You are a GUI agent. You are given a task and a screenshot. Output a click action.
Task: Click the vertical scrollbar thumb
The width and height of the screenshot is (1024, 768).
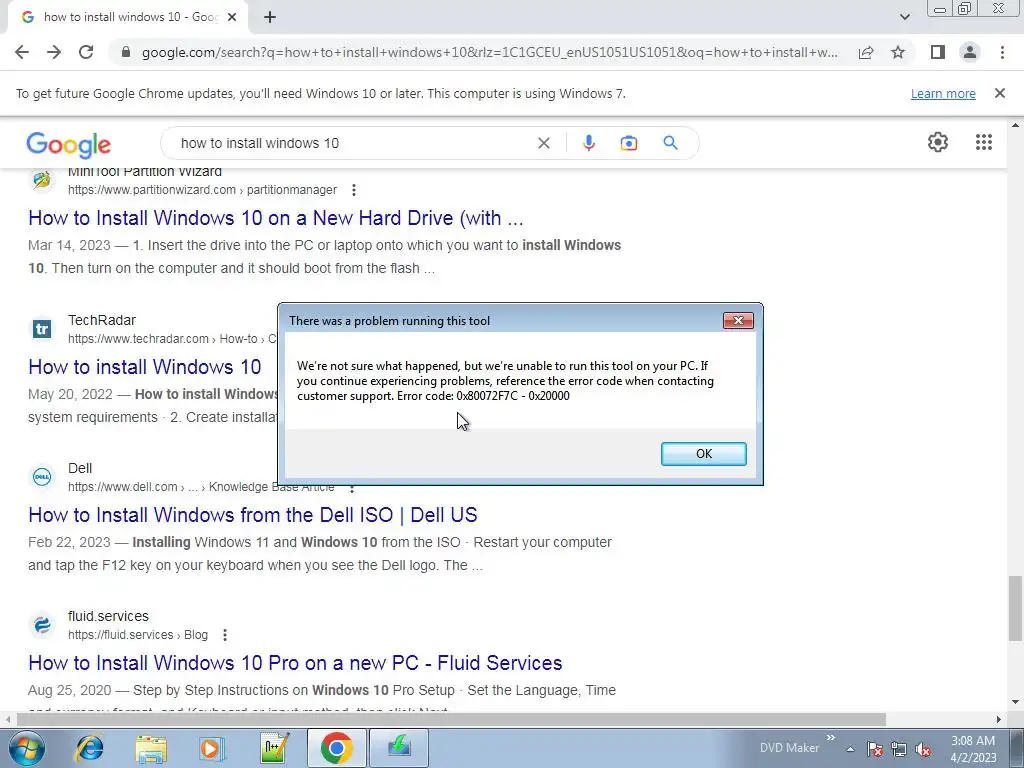coord(1015,609)
